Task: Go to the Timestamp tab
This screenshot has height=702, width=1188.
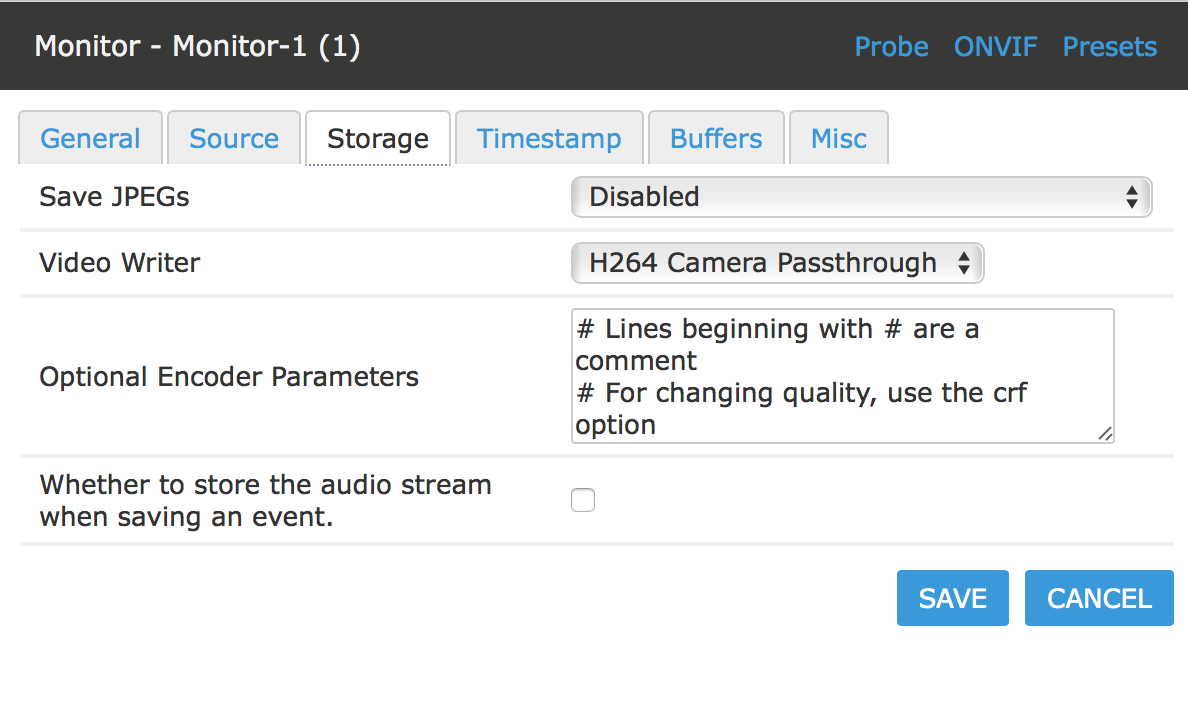Action: point(549,138)
